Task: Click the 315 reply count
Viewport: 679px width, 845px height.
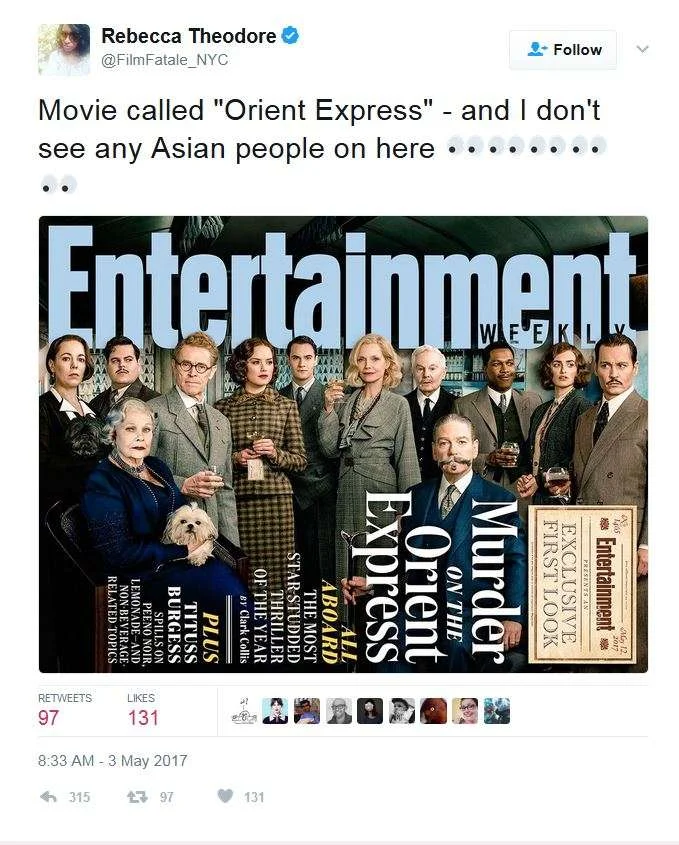Action: pos(79,797)
